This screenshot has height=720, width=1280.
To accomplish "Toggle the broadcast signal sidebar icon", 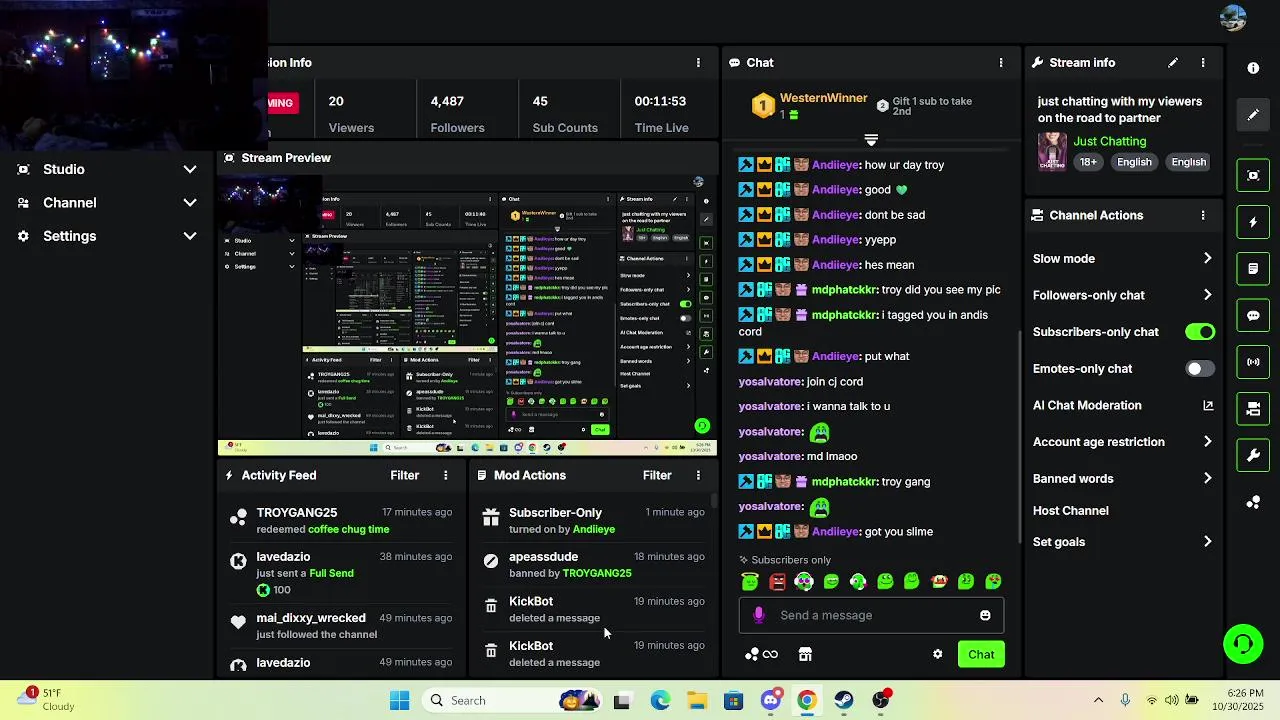I will pyautogui.click(x=1253, y=362).
